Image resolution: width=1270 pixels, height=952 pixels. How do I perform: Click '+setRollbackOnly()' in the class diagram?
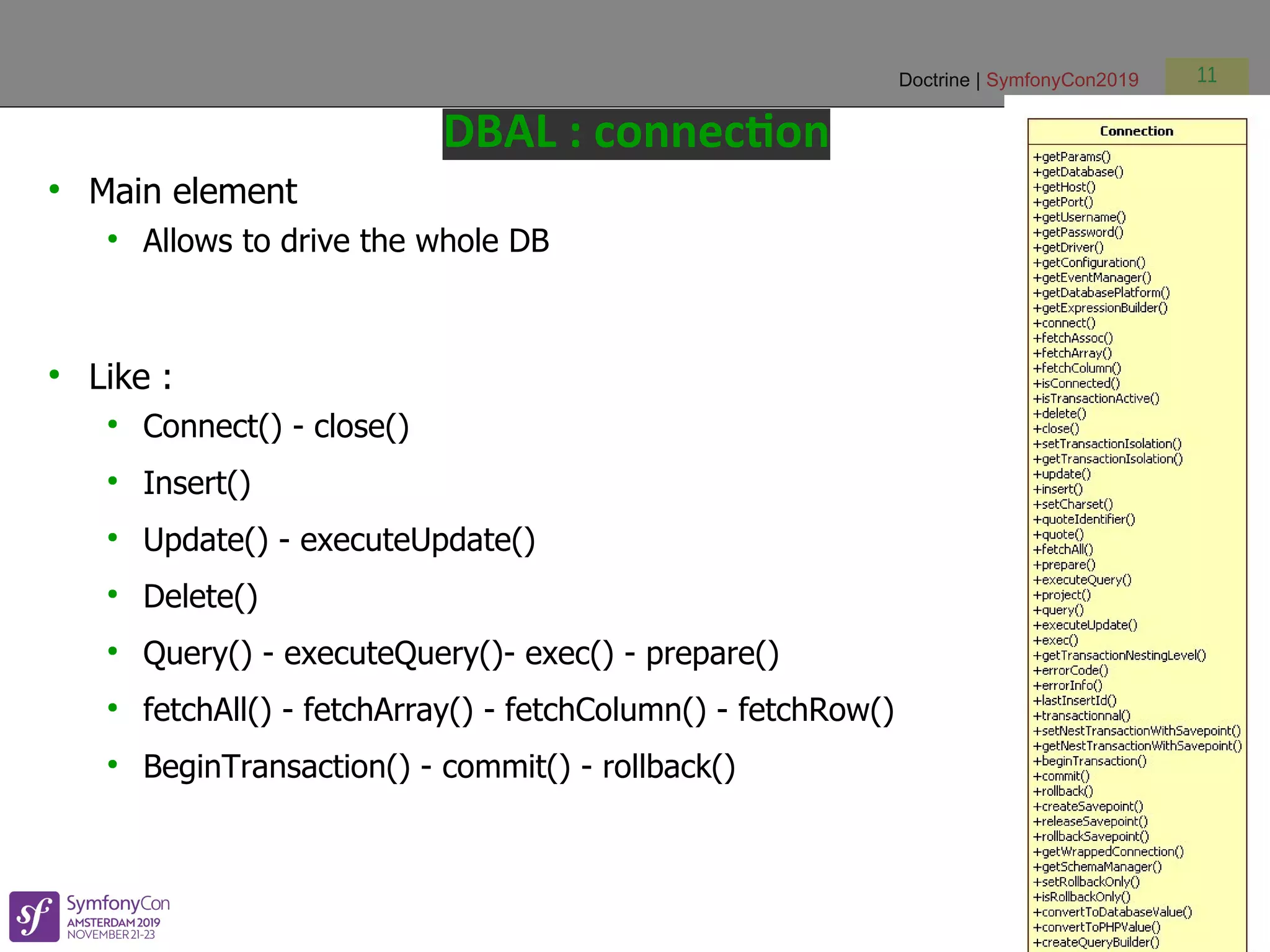pyautogui.click(x=1087, y=882)
